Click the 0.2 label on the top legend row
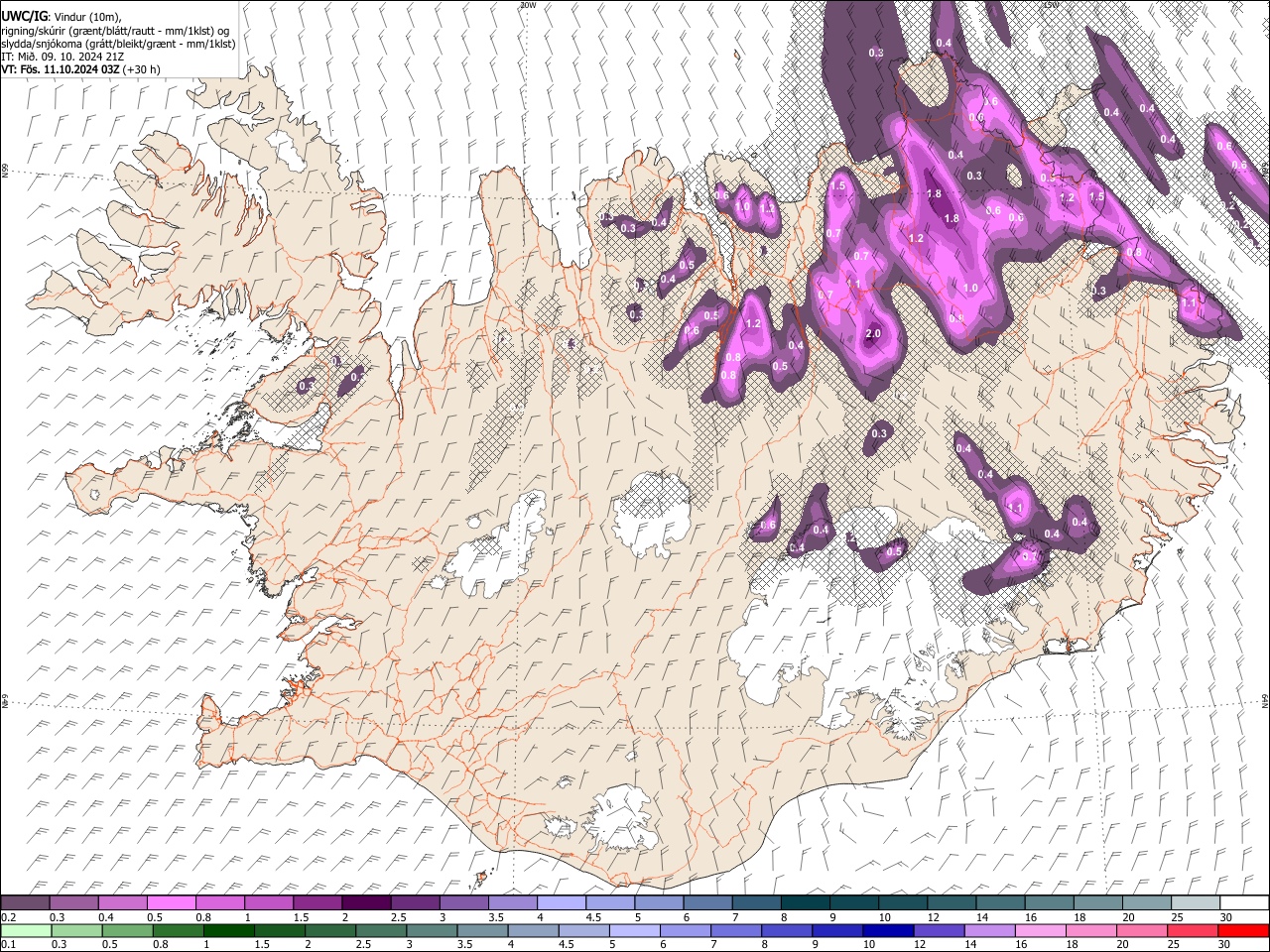Image resolution: width=1270 pixels, height=952 pixels. click(8, 917)
